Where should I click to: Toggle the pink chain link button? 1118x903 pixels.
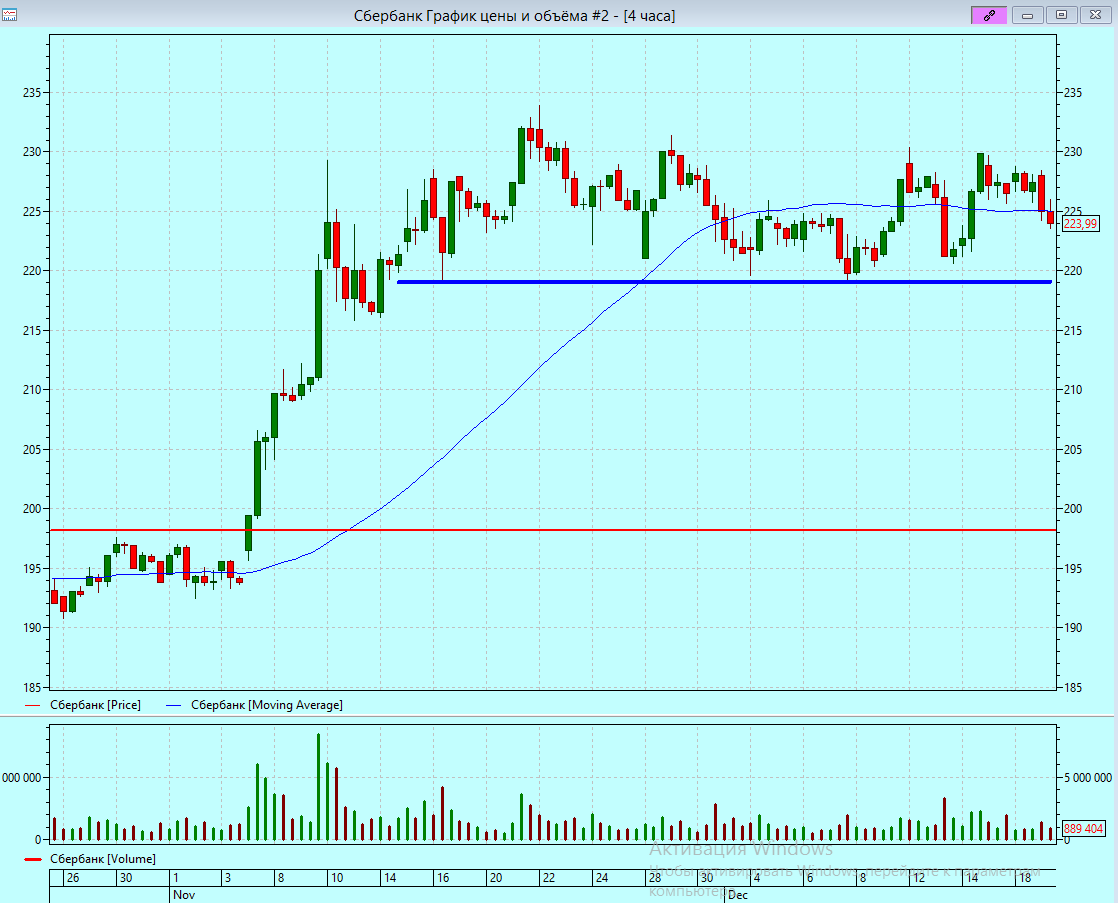click(989, 15)
